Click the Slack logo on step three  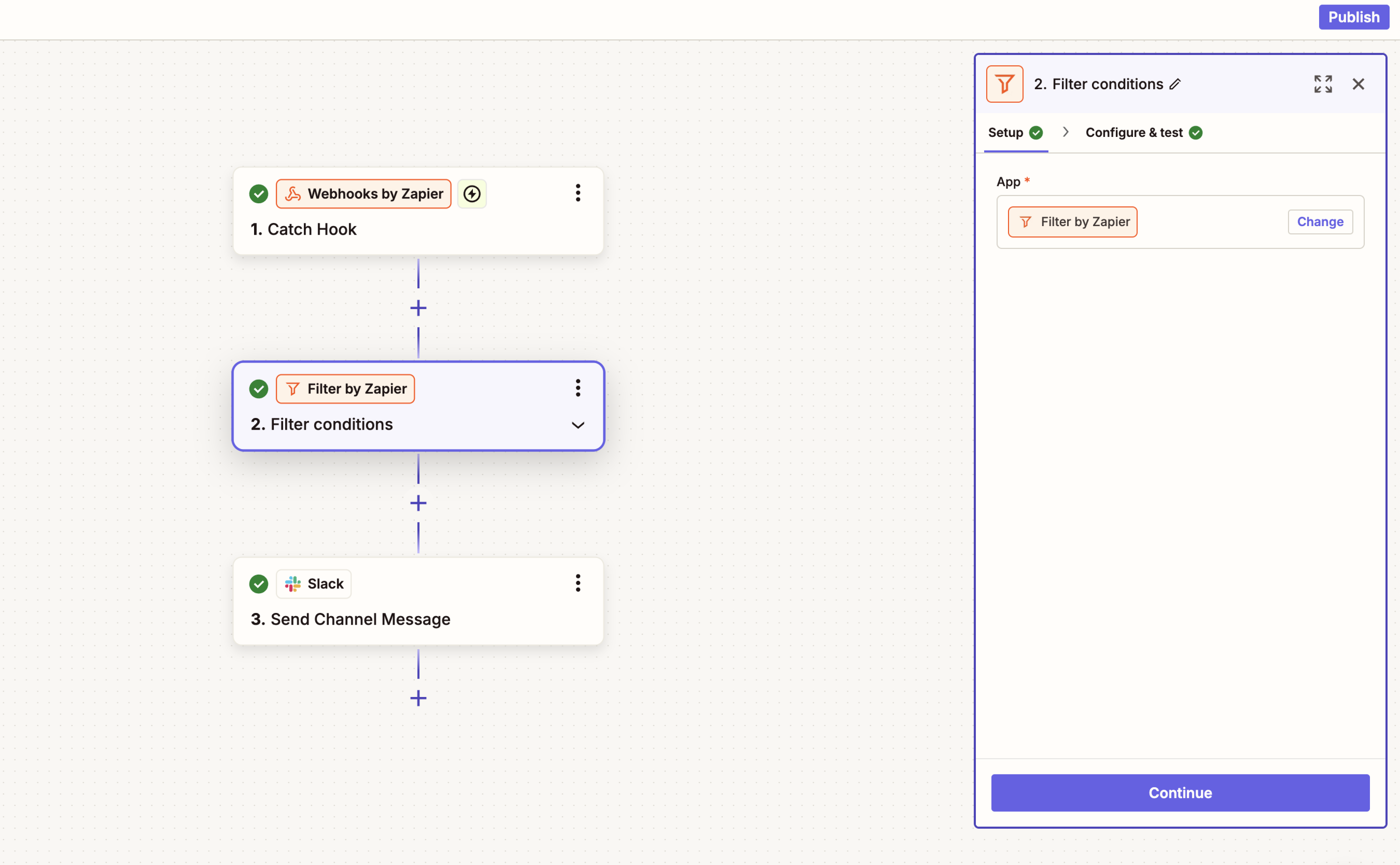[x=293, y=584]
